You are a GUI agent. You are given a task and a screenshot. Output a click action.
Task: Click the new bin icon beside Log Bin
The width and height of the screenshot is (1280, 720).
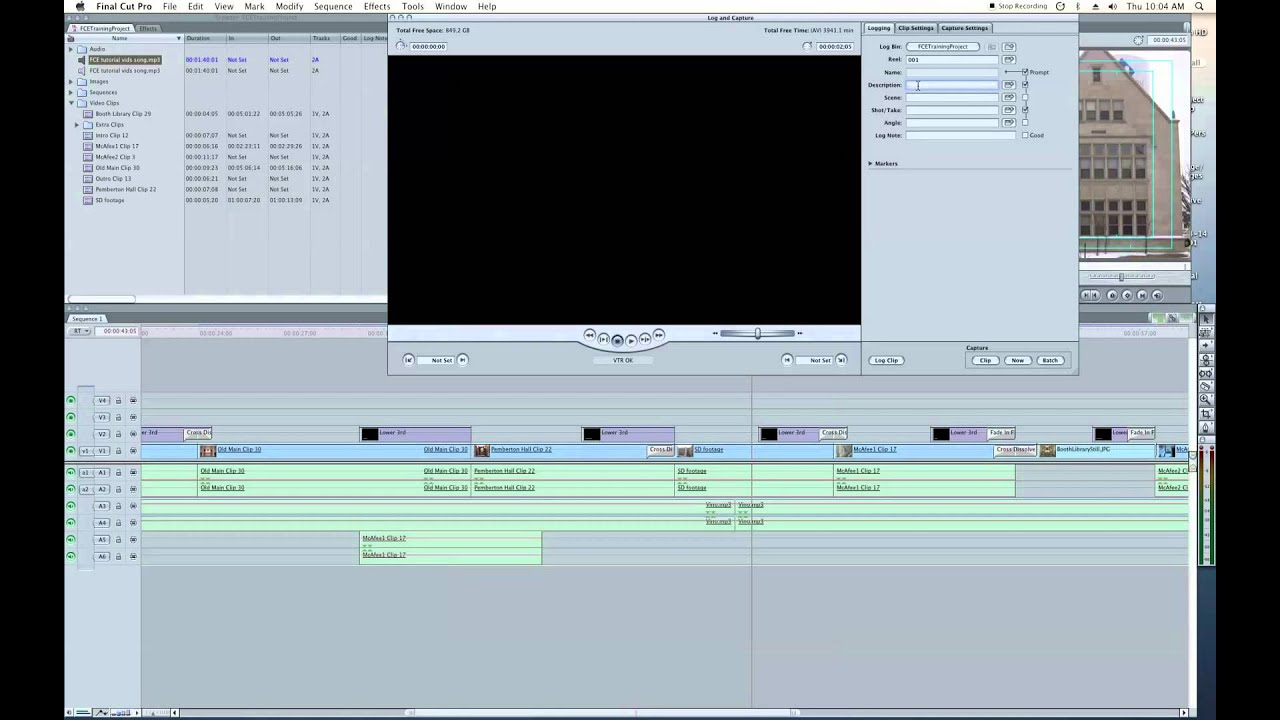coord(1009,47)
